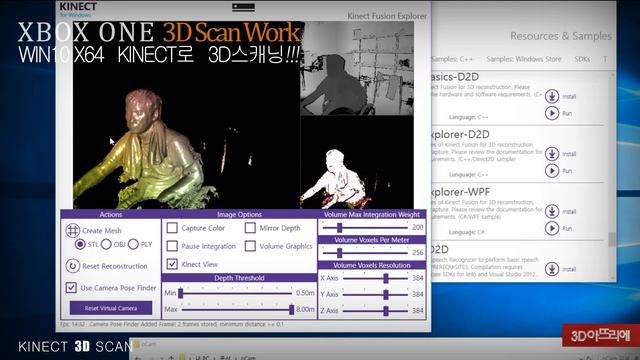The height and width of the screenshot is (360, 640).
Task: Click Install icon for Explorer-D2D sample
Action: coord(552,153)
